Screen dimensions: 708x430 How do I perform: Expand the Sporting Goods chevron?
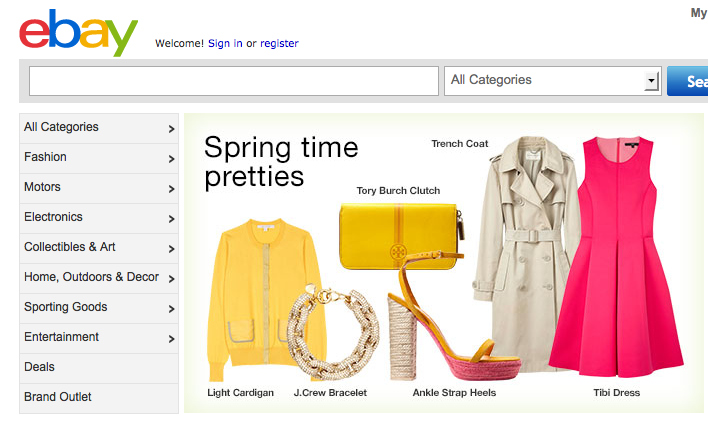pyautogui.click(x=171, y=308)
